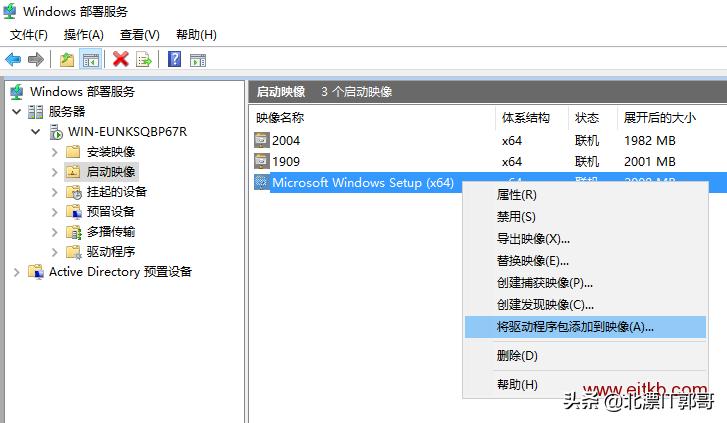
Task: Click the red X delete toolbar icon
Action: click(121, 59)
